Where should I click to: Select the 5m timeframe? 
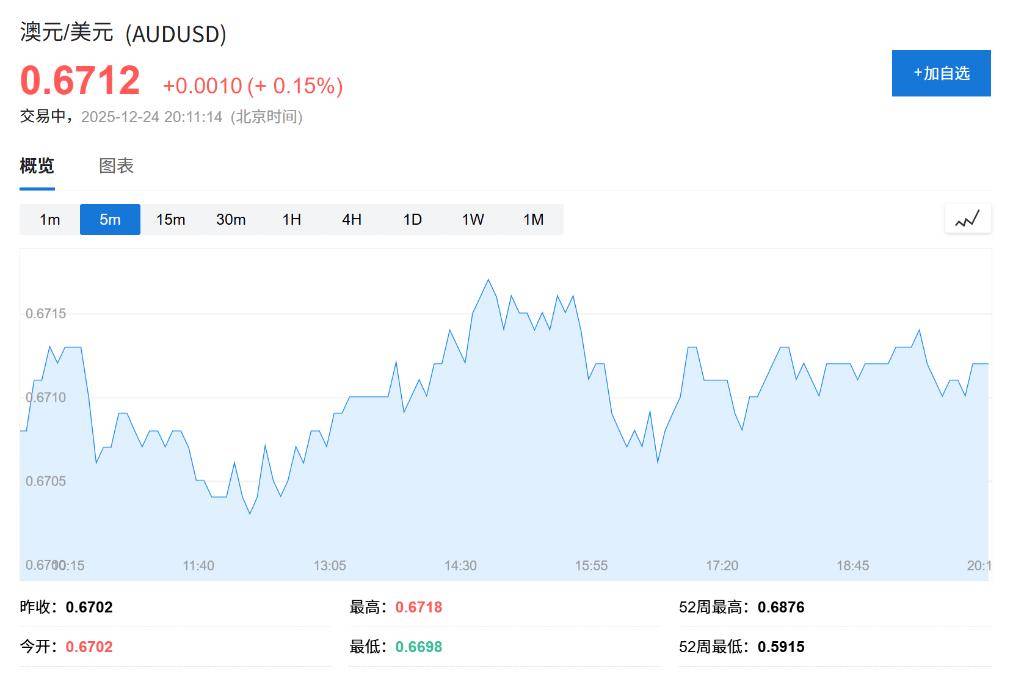110,219
